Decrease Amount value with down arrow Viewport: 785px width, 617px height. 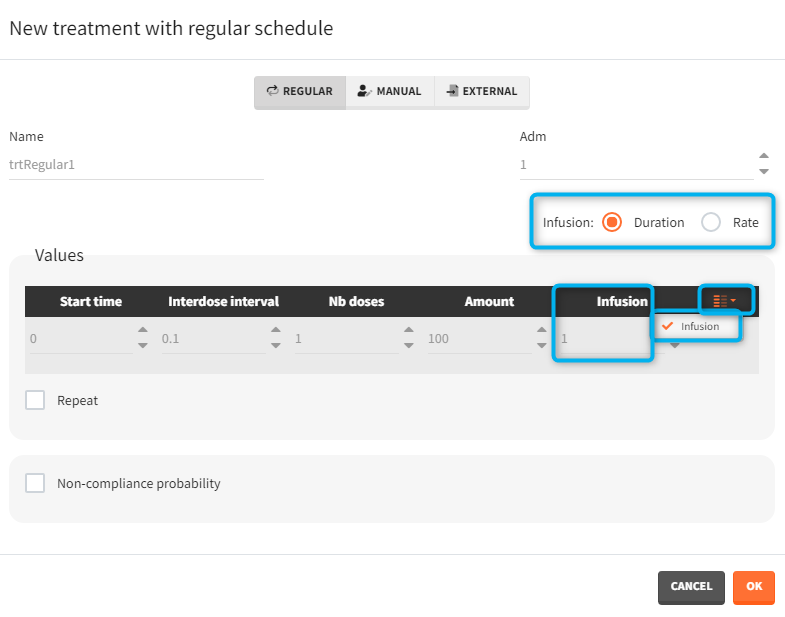pos(542,346)
